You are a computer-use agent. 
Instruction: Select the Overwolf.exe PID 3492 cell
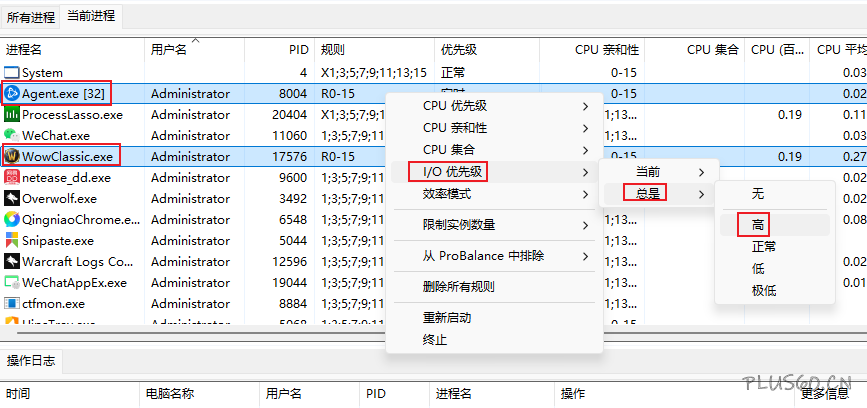pyautogui.click(x=293, y=198)
